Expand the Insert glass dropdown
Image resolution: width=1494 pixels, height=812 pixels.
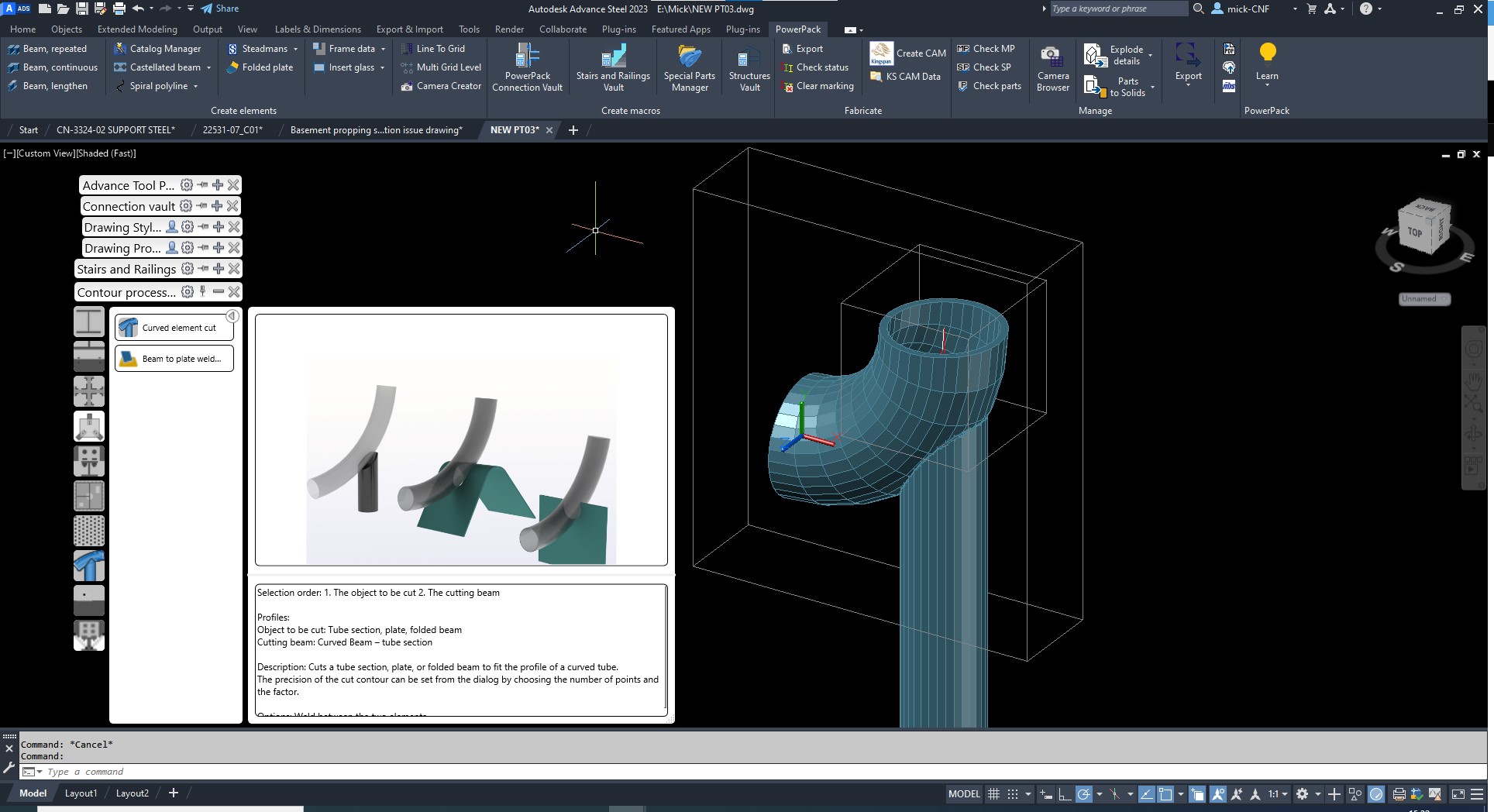(382, 67)
